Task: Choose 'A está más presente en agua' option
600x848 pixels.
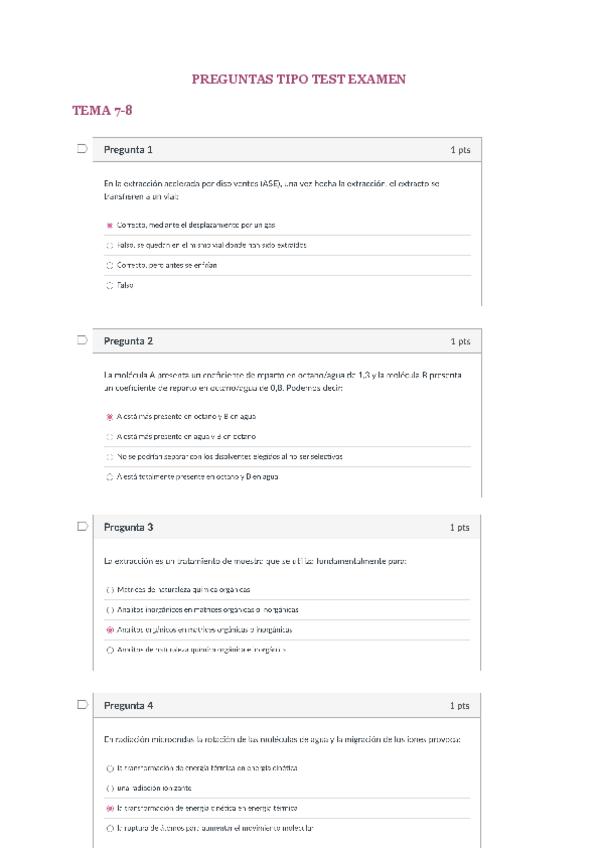Action: (110, 436)
